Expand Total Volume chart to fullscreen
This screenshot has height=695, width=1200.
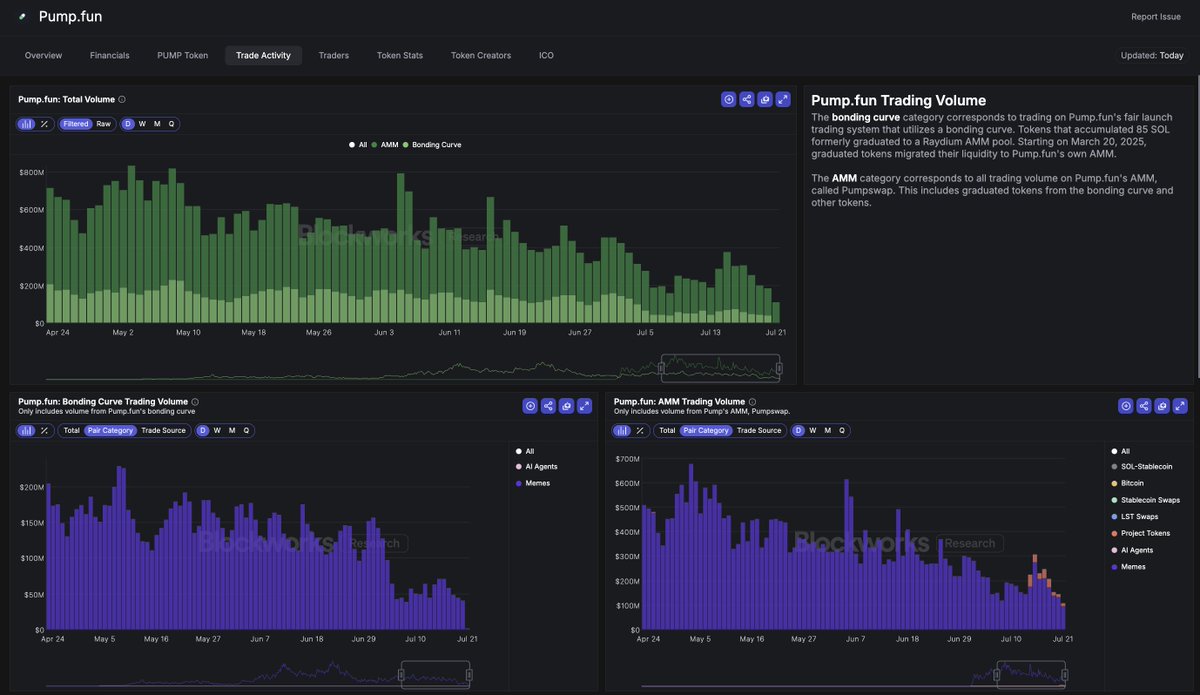[x=783, y=99]
